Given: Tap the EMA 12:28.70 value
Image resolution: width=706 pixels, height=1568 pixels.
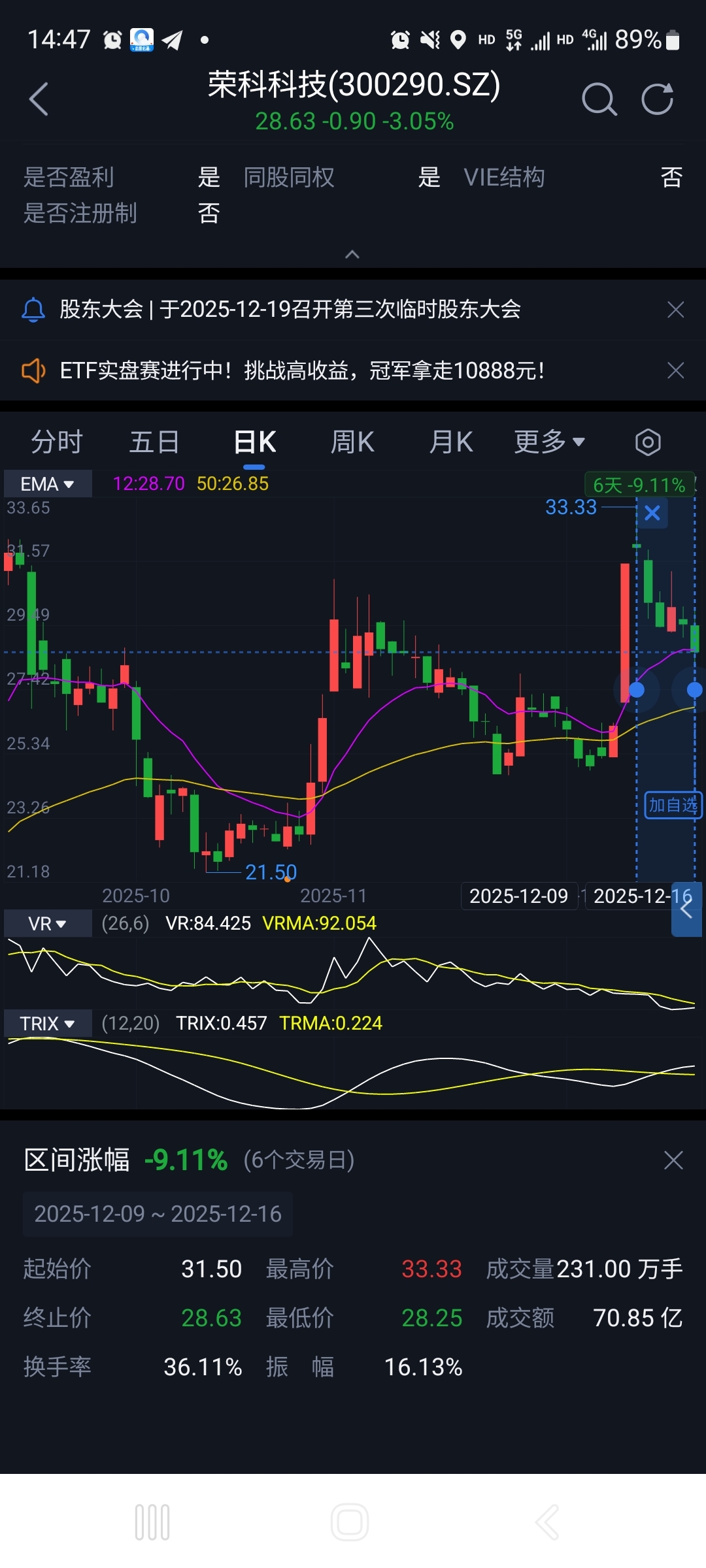Looking at the screenshot, I should [x=149, y=483].
